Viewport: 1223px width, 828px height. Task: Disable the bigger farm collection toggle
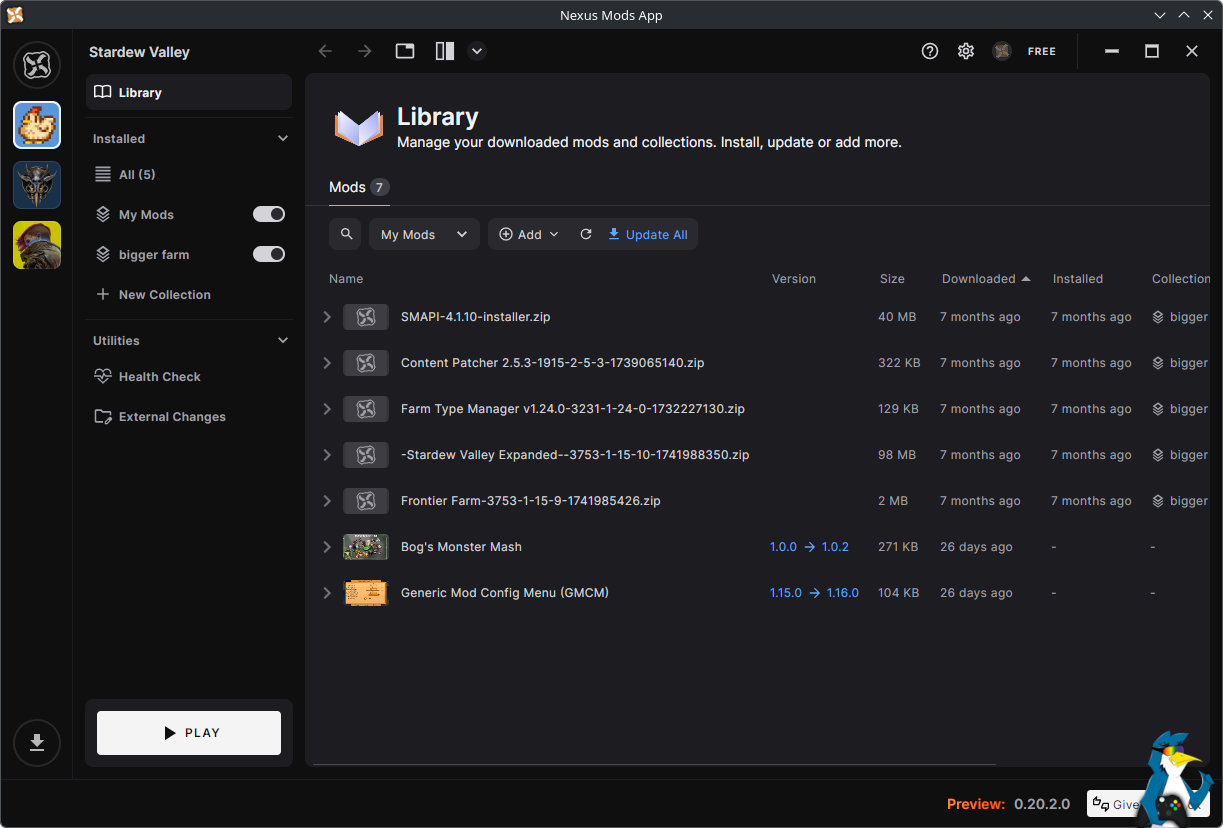[x=268, y=254]
